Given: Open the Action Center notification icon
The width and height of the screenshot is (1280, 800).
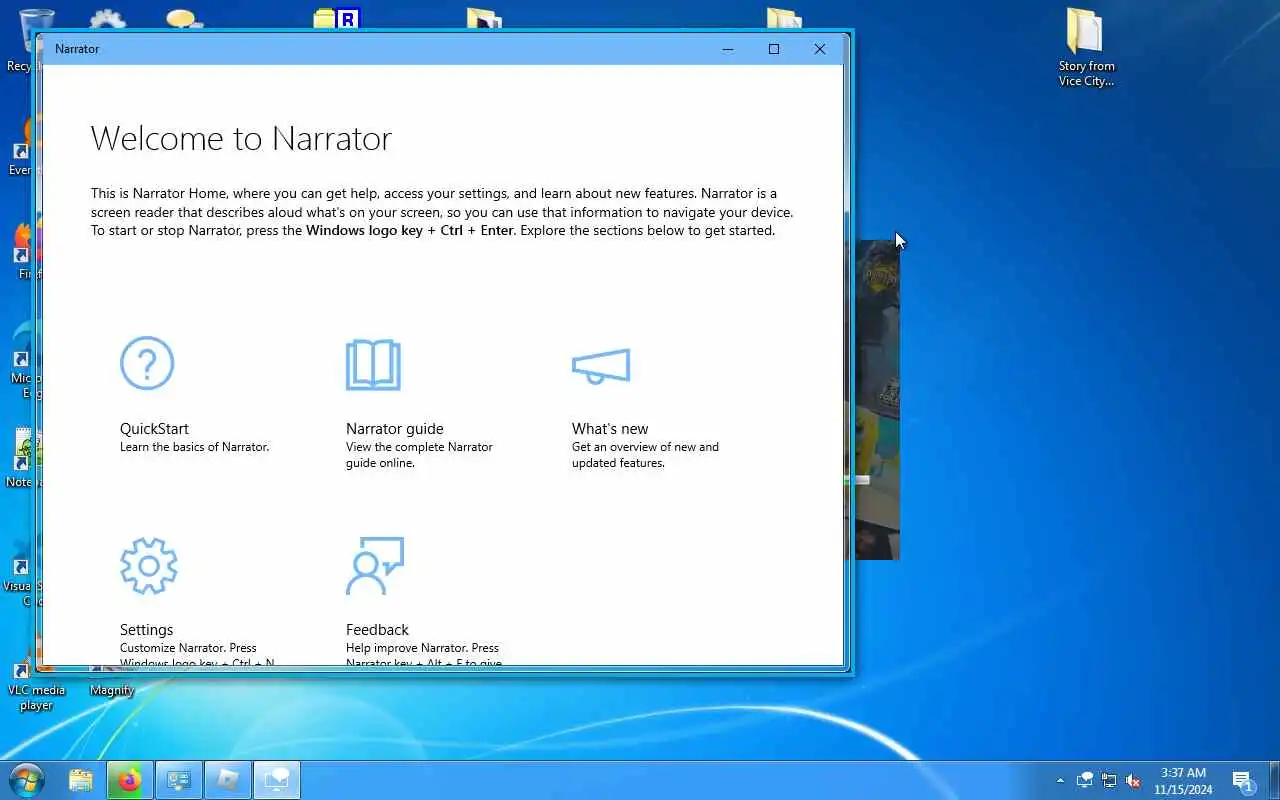Looking at the screenshot, I should pyautogui.click(x=1243, y=781).
